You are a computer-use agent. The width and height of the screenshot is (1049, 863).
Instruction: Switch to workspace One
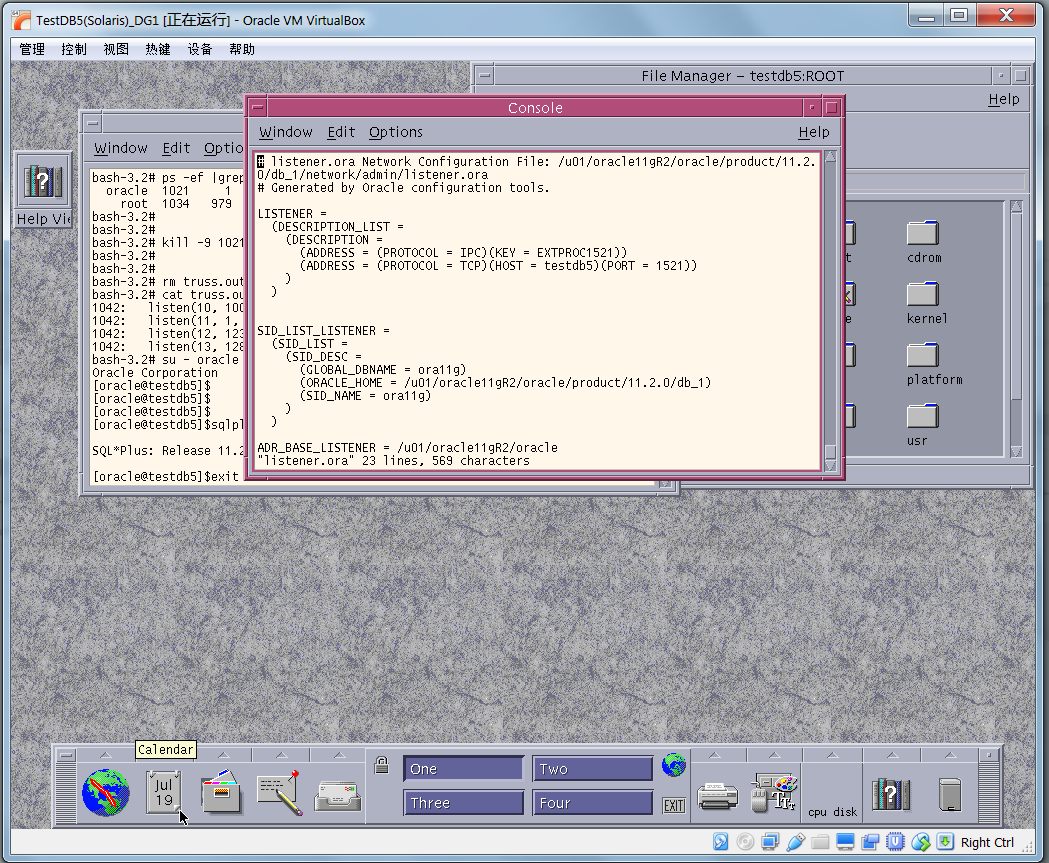tap(463, 769)
